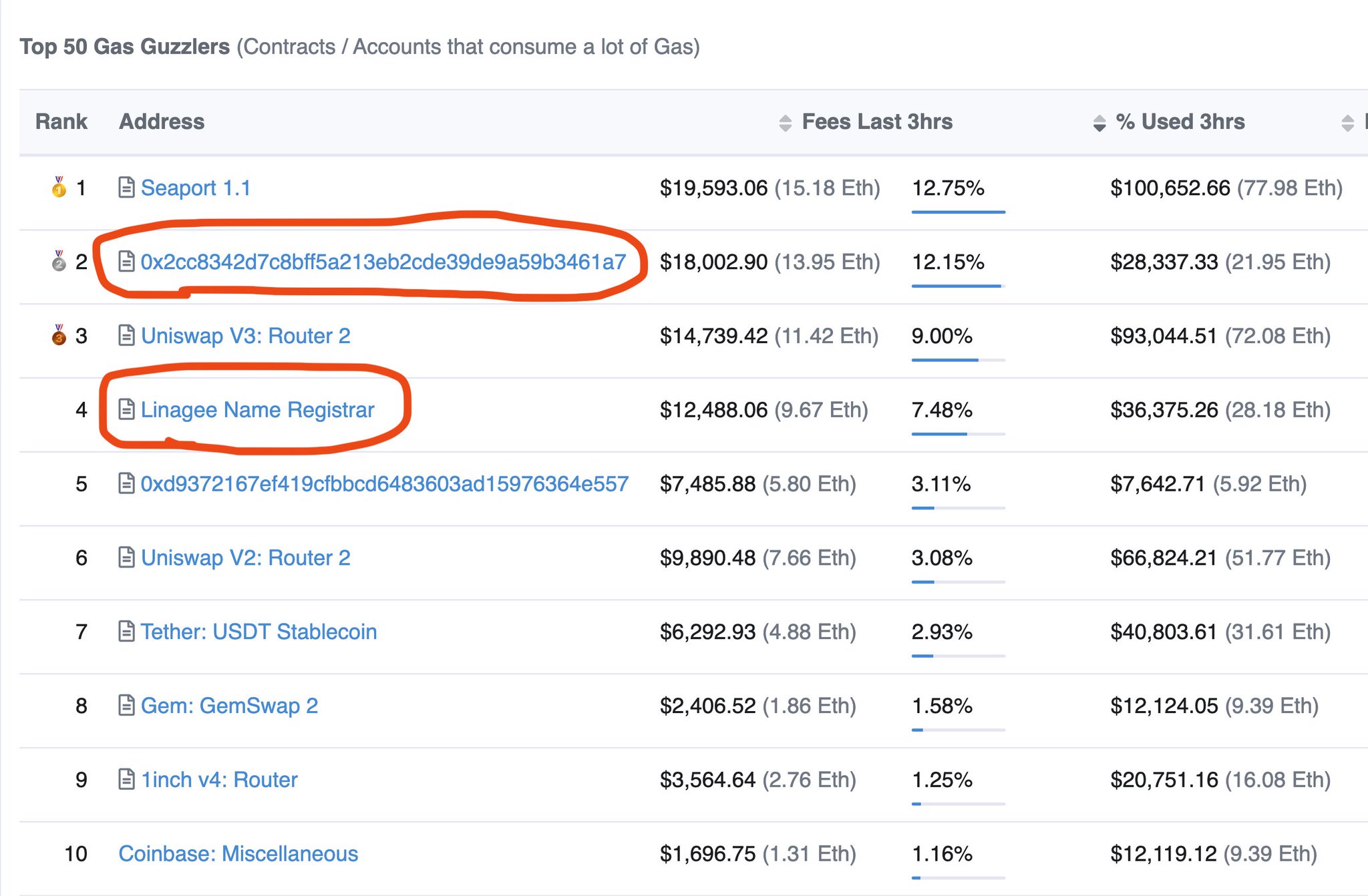Image resolution: width=1368 pixels, height=896 pixels.
Task: Click the $7,485.88 (5.80 Eth) fee cell
Action: pos(758,483)
